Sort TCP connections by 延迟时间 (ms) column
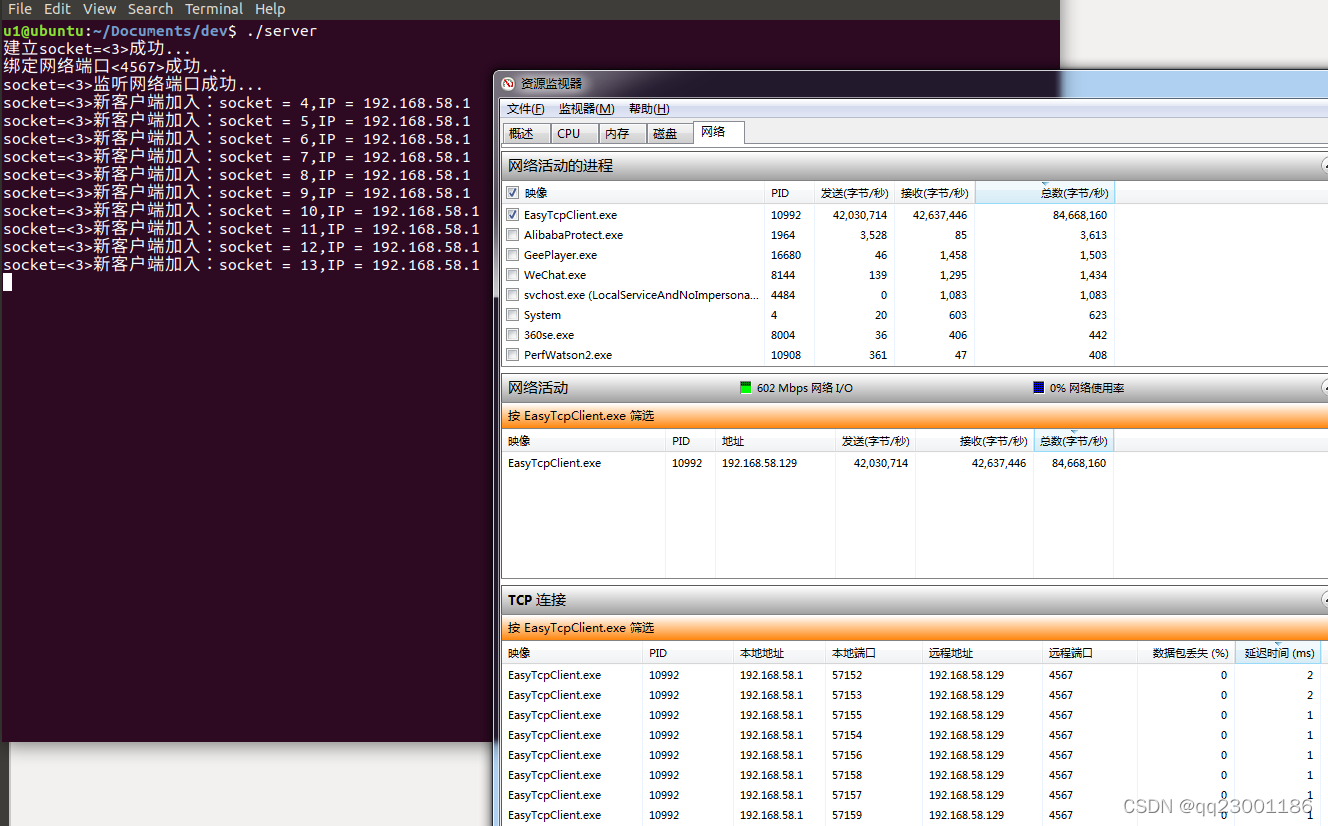Image resolution: width=1328 pixels, height=826 pixels. point(1279,653)
